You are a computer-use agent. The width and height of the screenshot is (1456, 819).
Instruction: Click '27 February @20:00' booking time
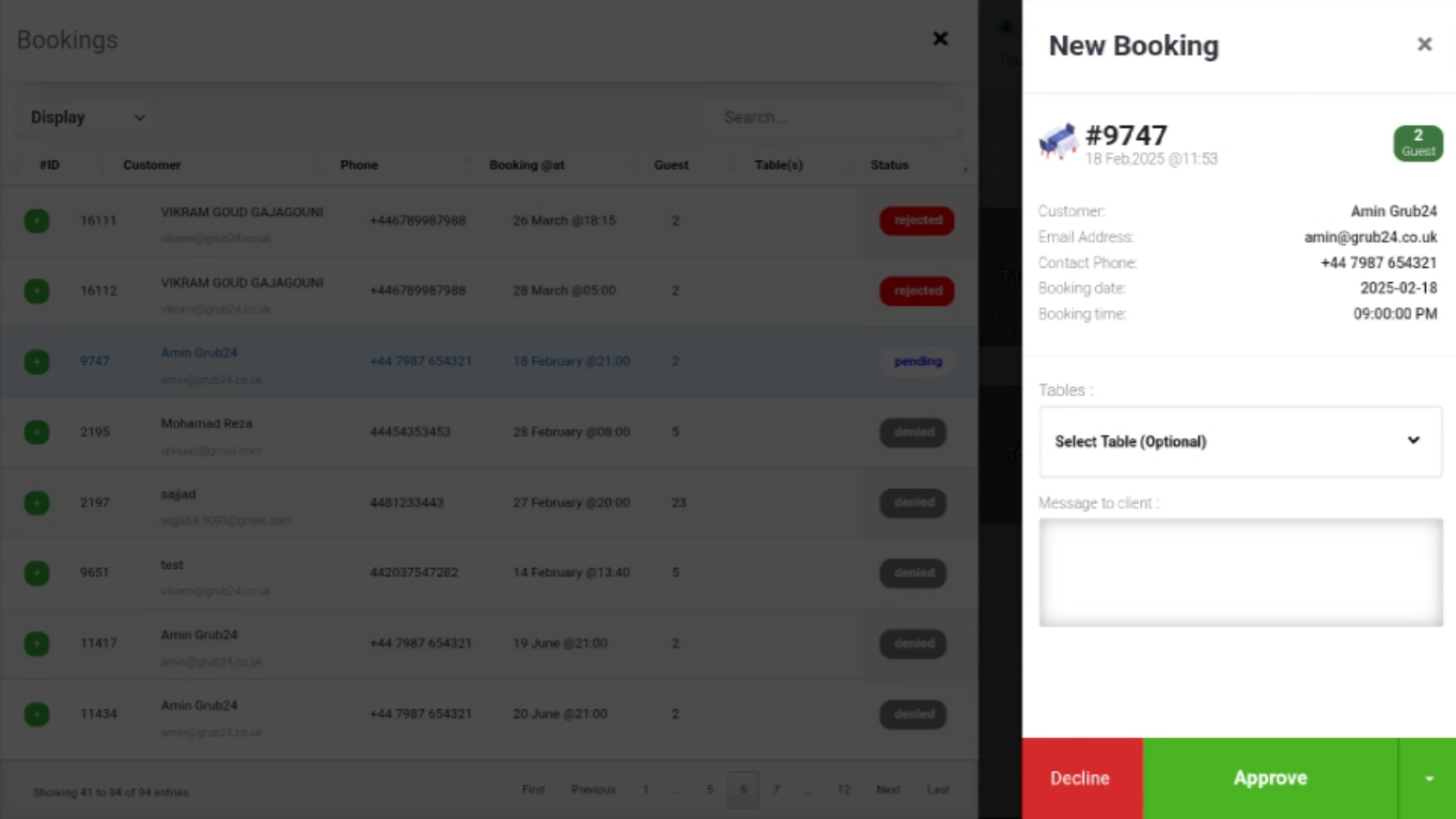click(571, 502)
